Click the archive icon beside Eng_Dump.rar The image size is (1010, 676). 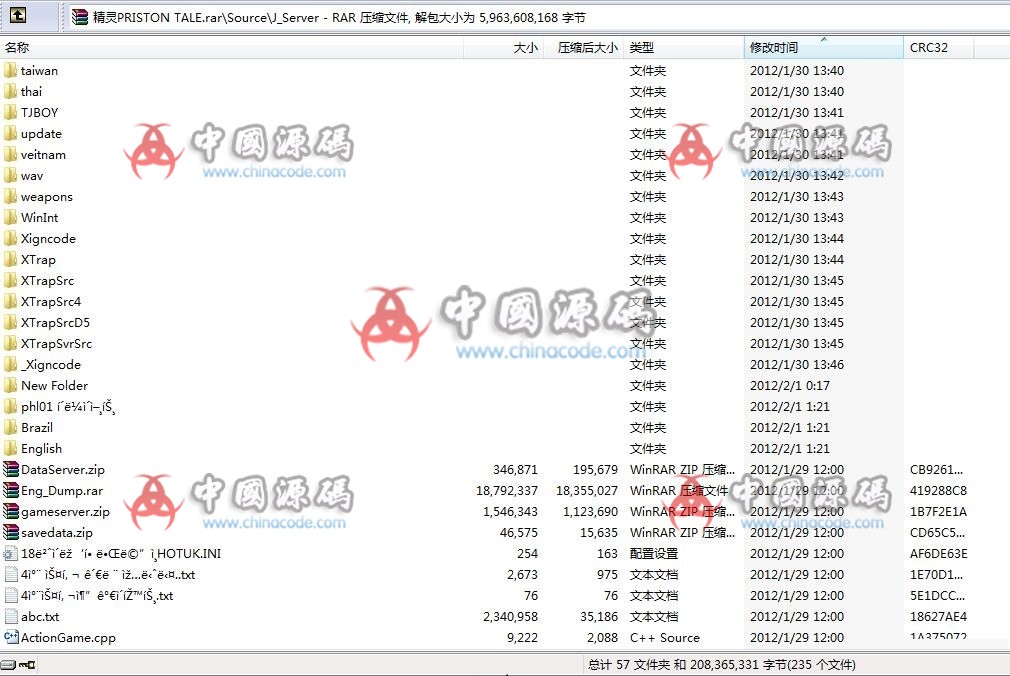pyautogui.click(x=12, y=490)
